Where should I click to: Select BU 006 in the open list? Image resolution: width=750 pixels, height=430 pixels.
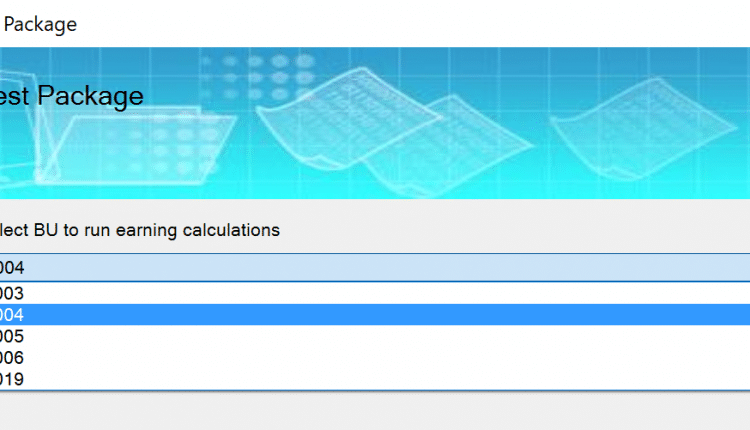click(x=14, y=358)
